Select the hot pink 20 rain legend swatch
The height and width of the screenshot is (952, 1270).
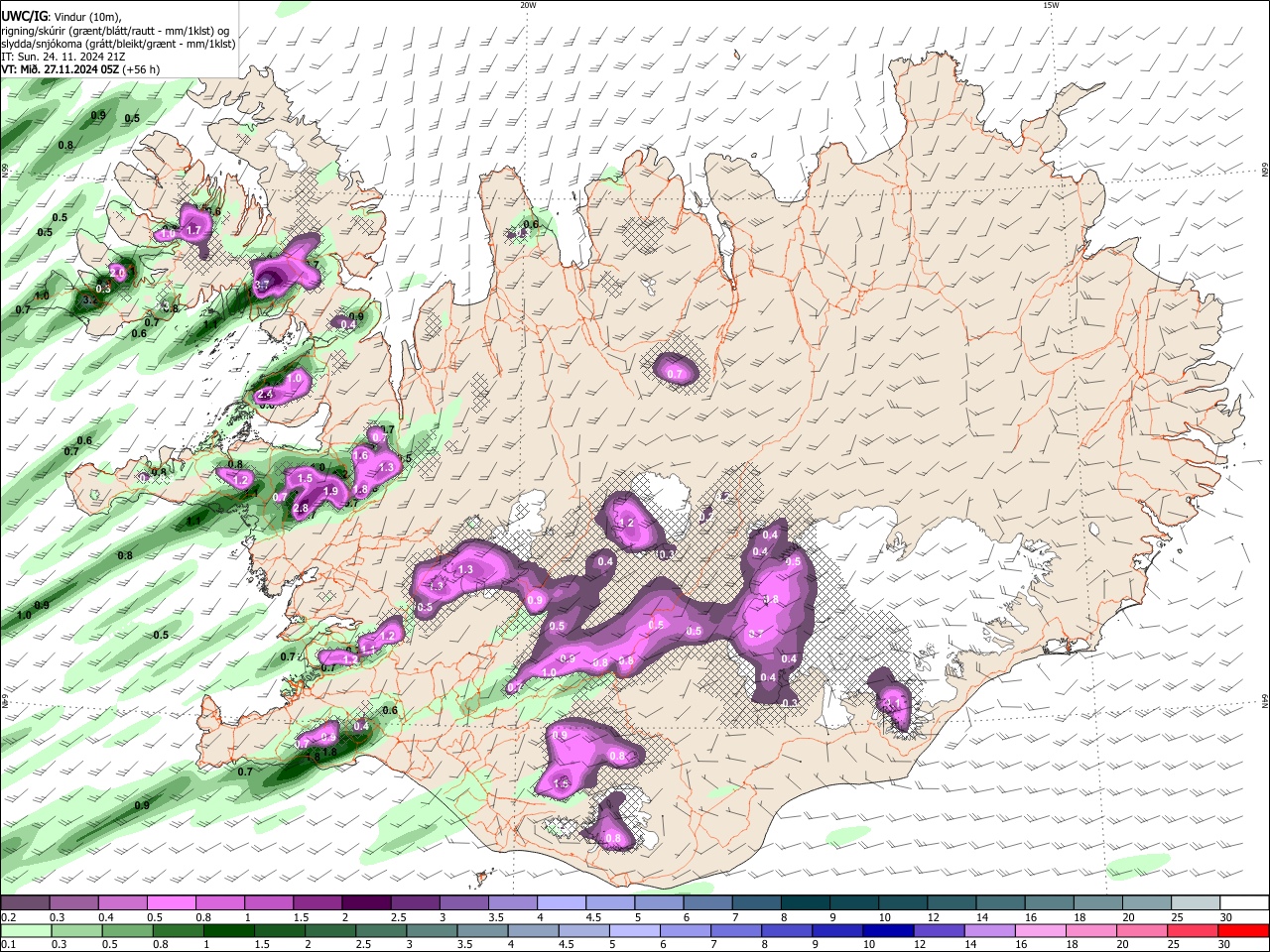point(1142,930)
